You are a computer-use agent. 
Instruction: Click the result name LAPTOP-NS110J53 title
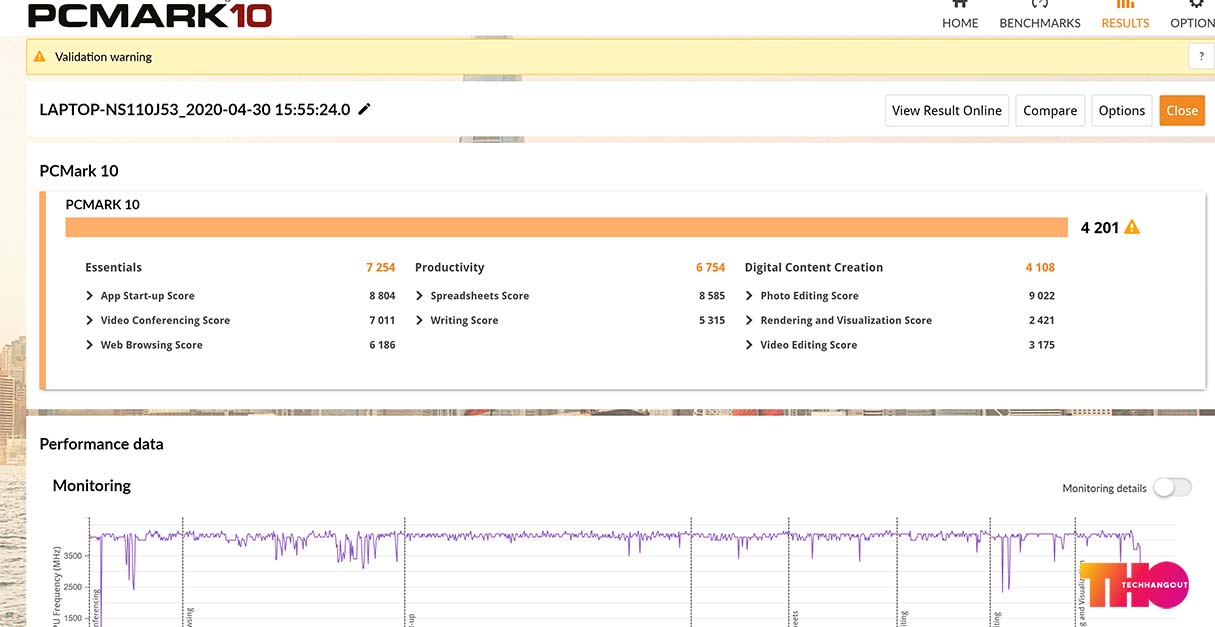[x=195, y=110]
